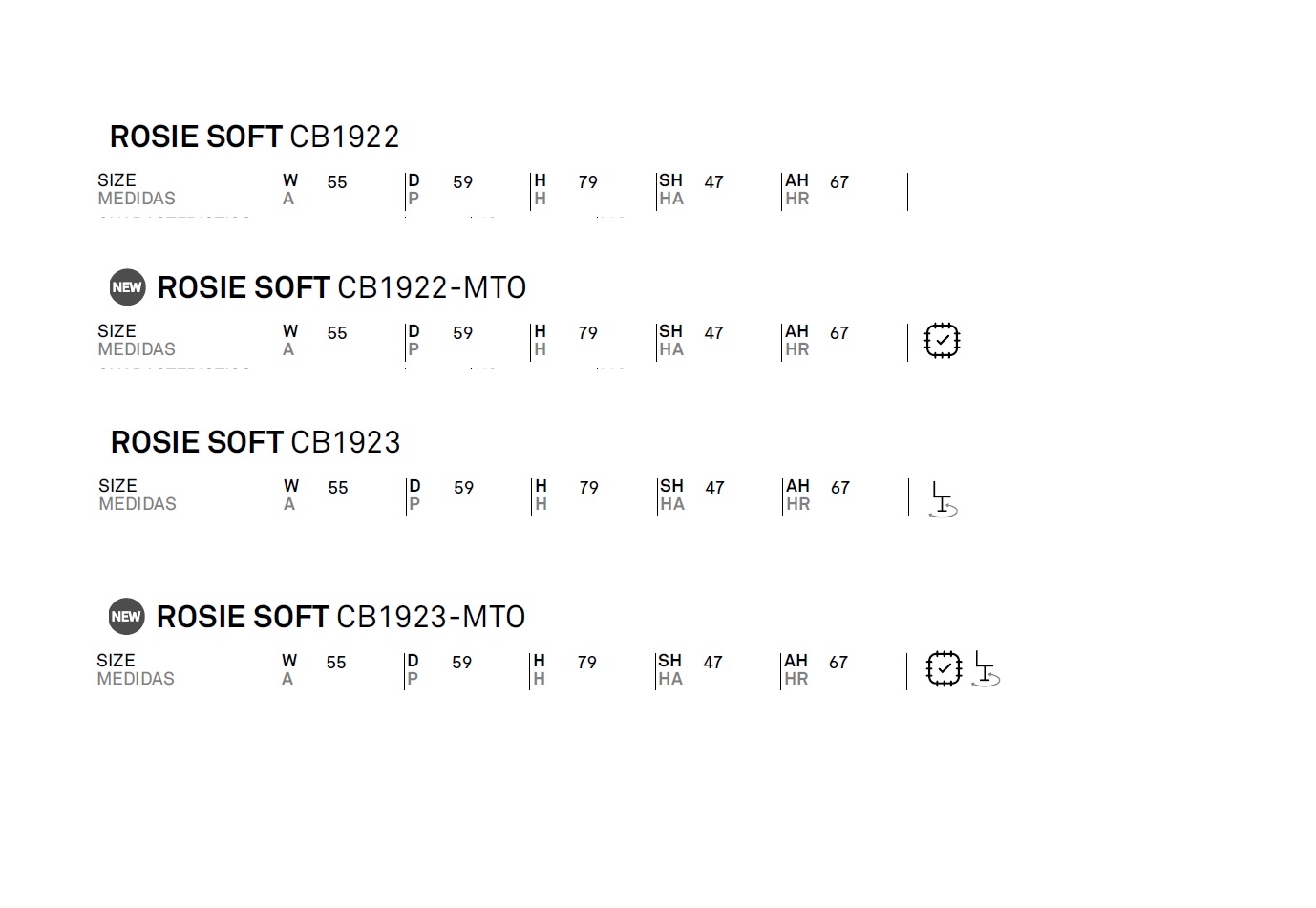Select the ROSIE SOFT CB1922-MTO title

(x=342, y=287)
